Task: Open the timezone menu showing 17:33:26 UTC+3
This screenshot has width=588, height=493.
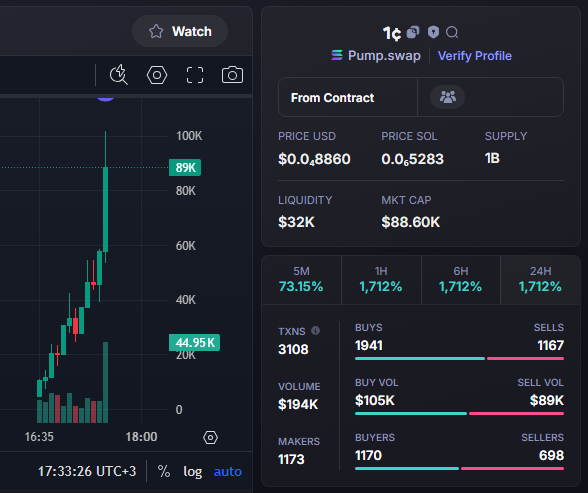Action: click(87, 471)
